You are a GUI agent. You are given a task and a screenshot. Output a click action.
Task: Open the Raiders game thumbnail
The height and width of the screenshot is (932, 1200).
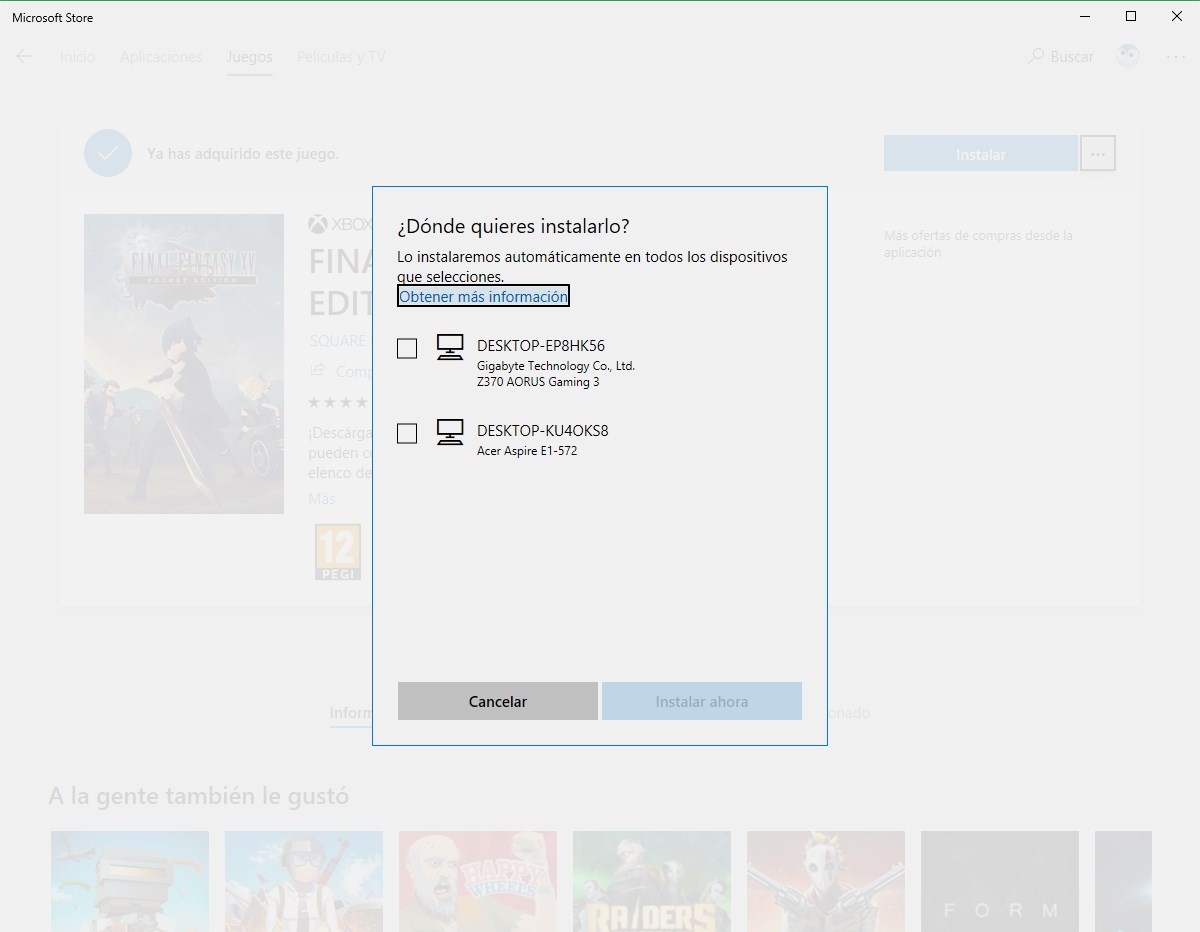coord(652,881)
